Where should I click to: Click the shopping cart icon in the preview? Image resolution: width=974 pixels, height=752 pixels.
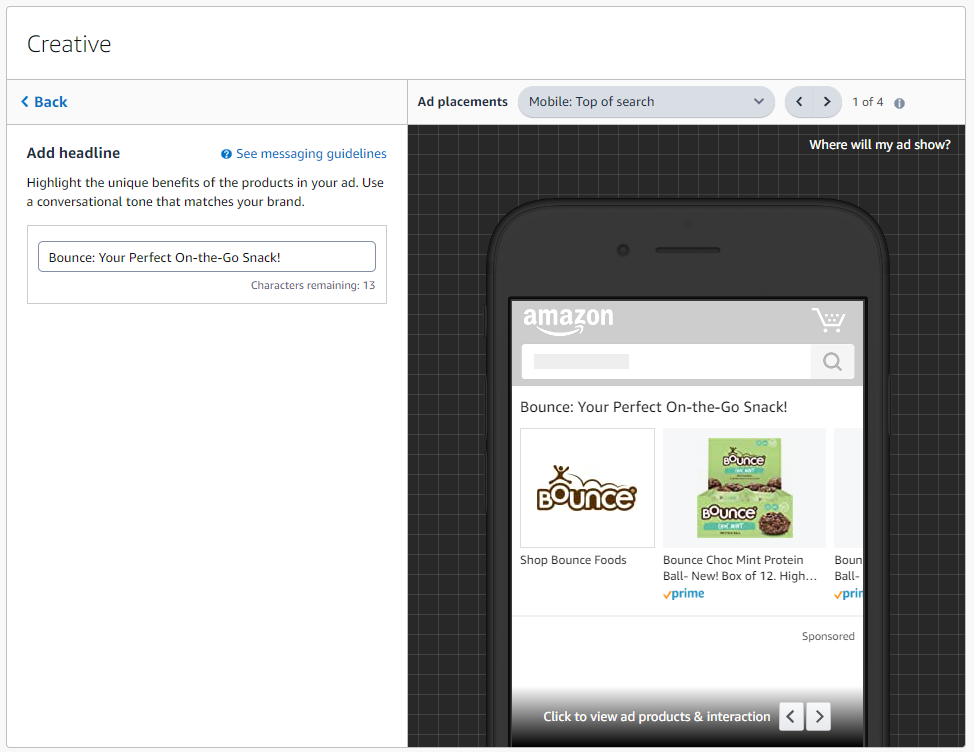[x=829, y=320]
